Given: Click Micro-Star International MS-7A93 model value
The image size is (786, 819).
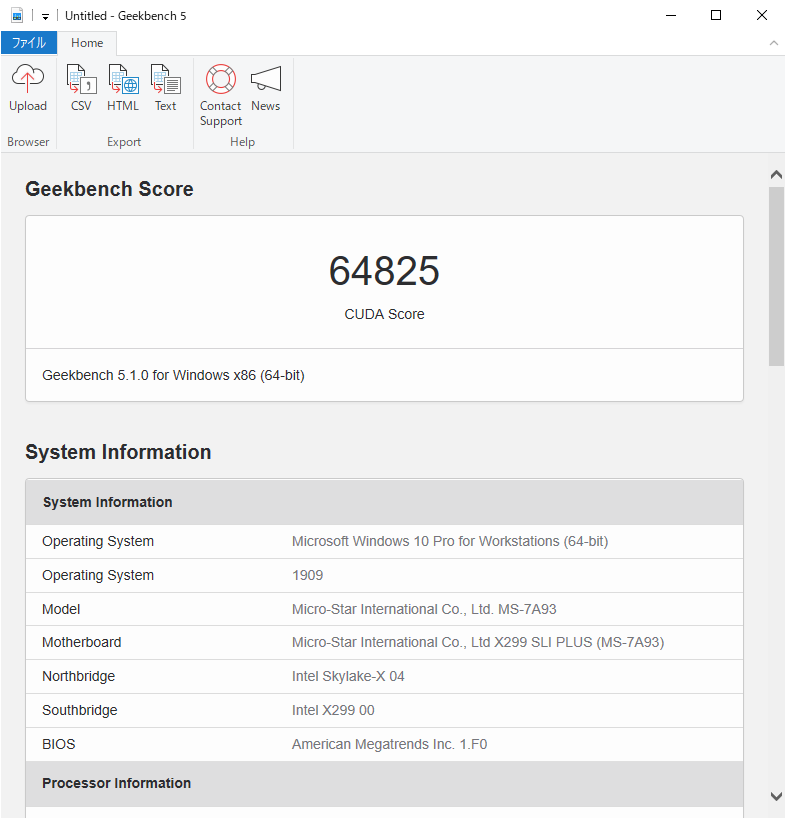Looking at the screenshot, I should pyautogui.click(x=424, y=609).
